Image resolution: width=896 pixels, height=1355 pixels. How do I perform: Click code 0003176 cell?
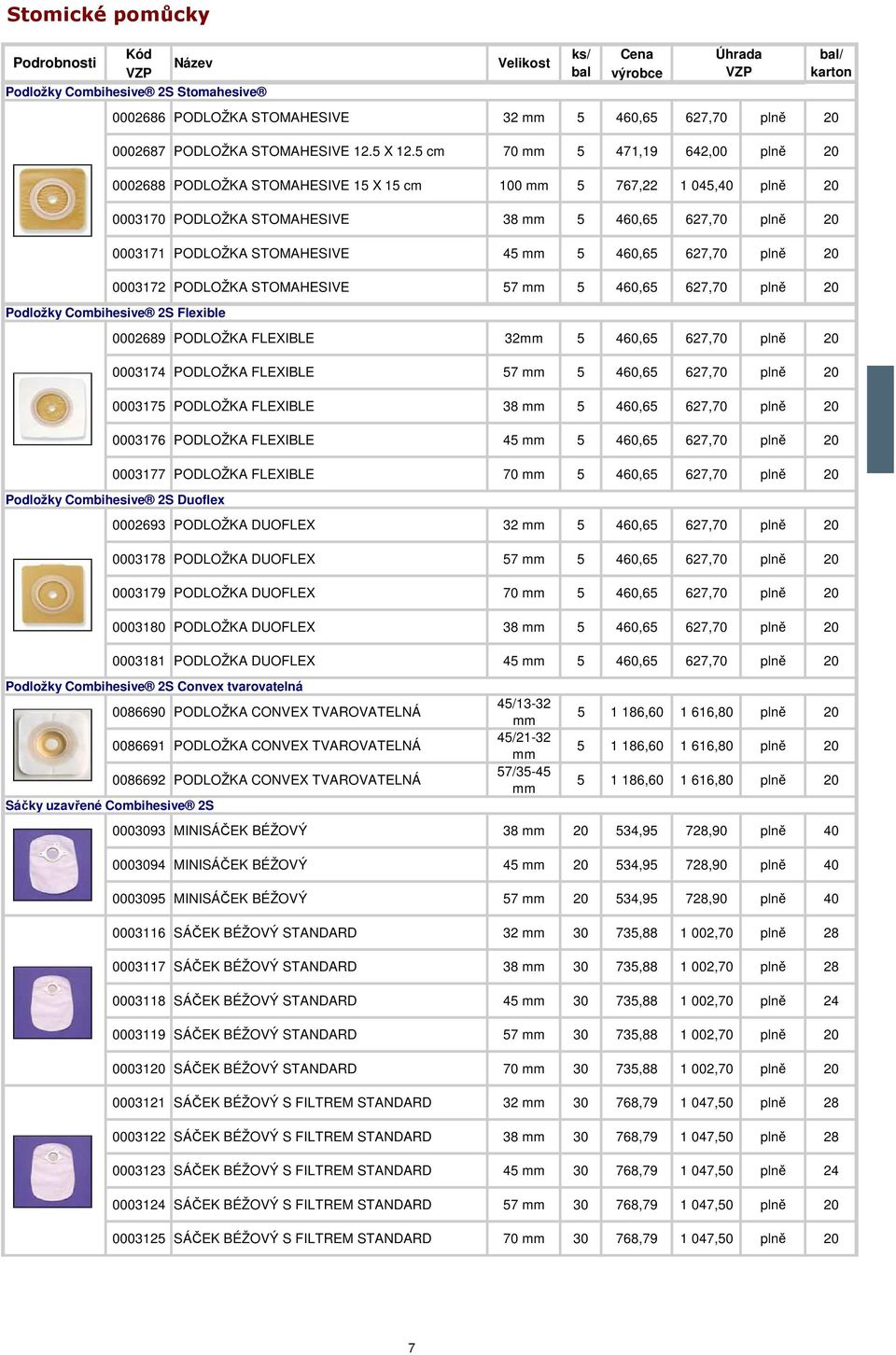[139, 440]
